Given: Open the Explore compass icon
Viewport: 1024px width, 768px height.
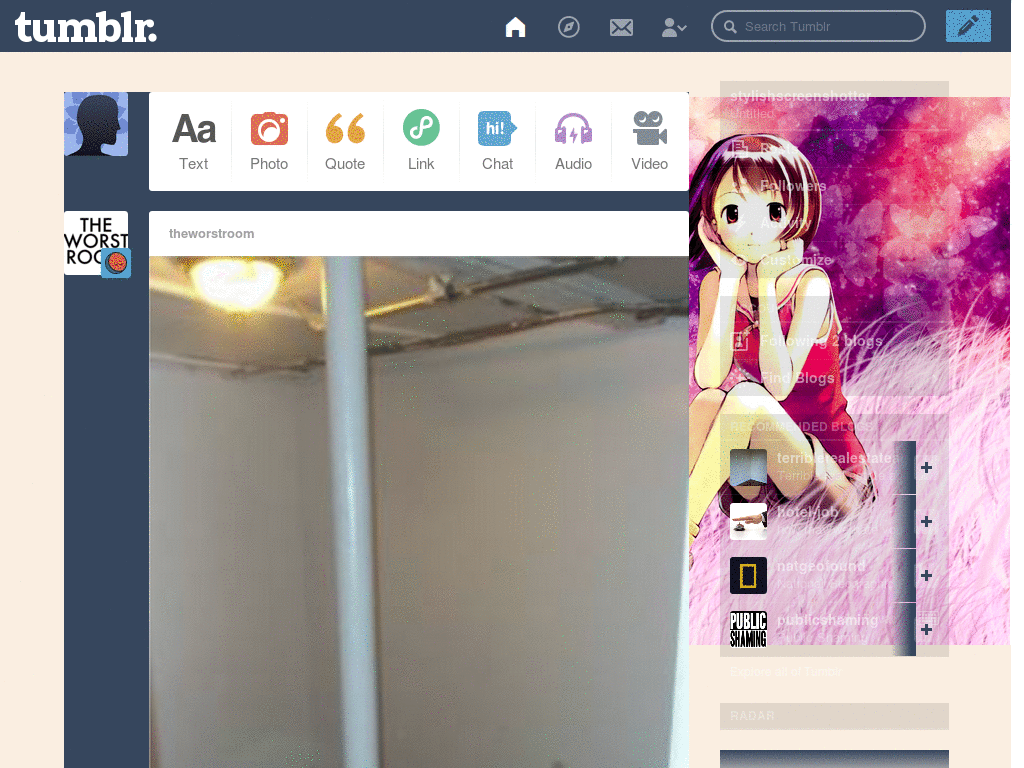Looking at the screenshot, I should (568, 27).
